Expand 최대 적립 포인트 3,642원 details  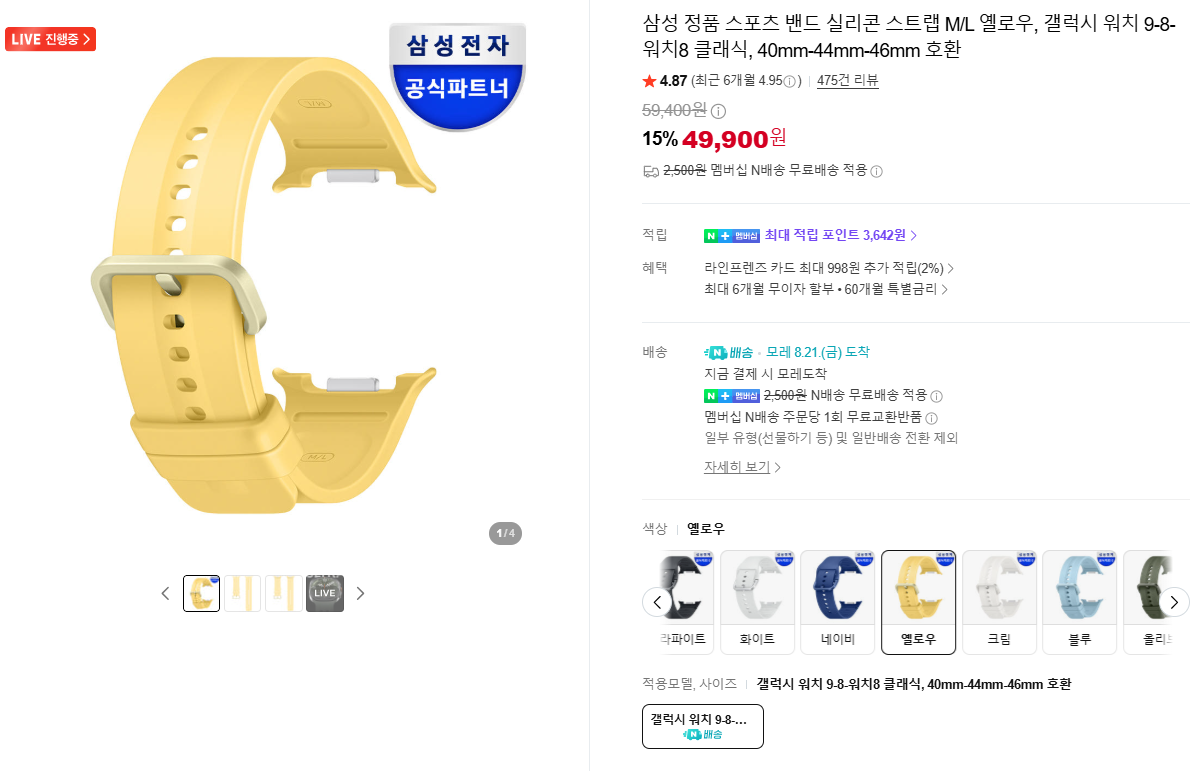(x=840, y=235)
